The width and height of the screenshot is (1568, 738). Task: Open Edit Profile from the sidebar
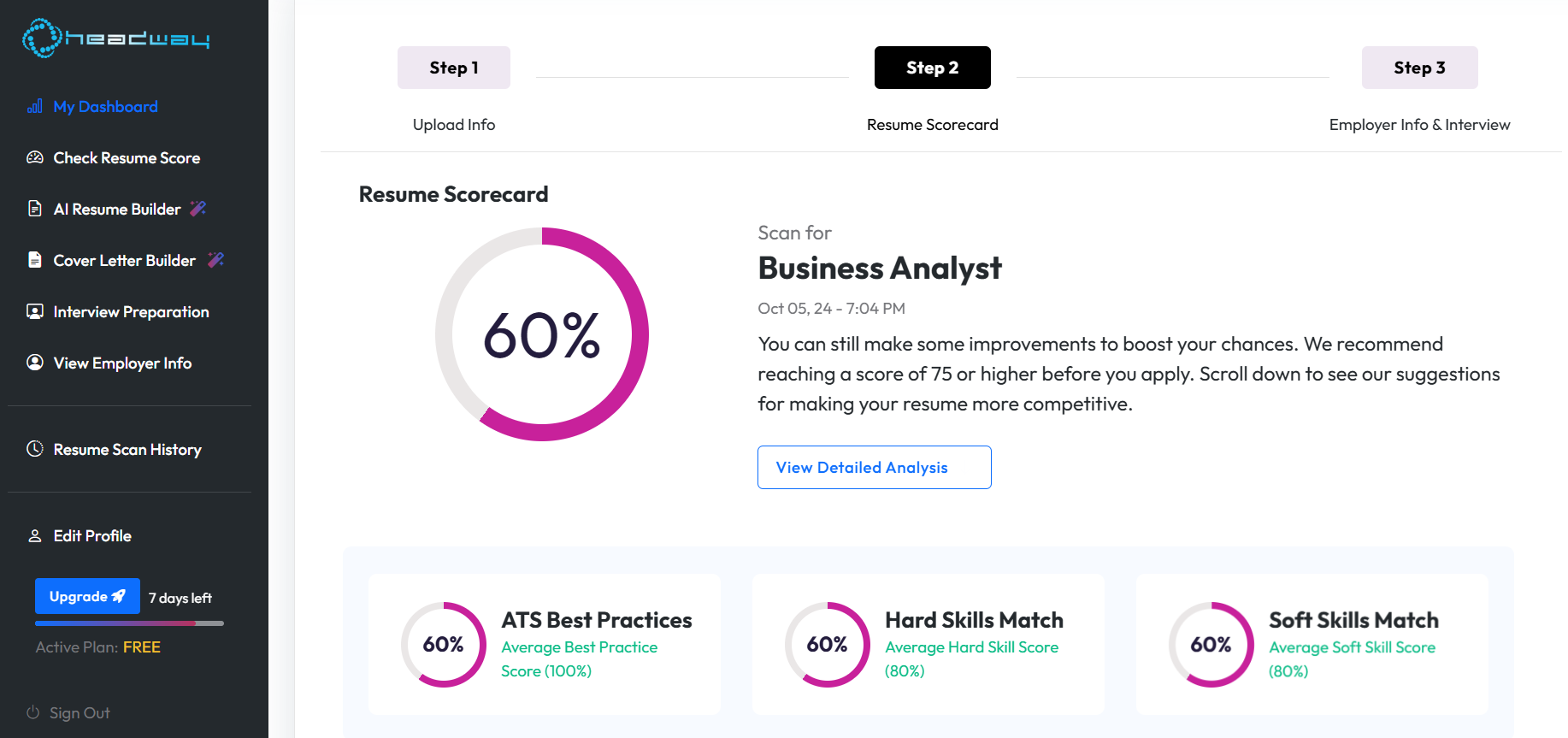(x=92, y=536)
